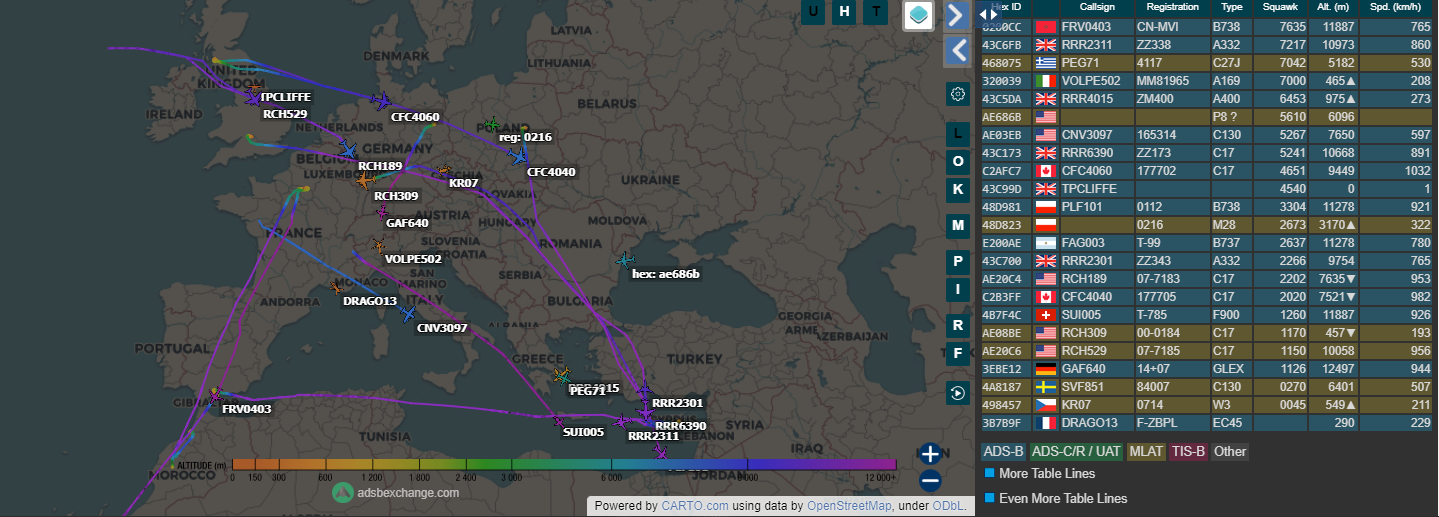Toggle the U filter button
This screenshot has height=517, width=1439.
coord(814,12)
